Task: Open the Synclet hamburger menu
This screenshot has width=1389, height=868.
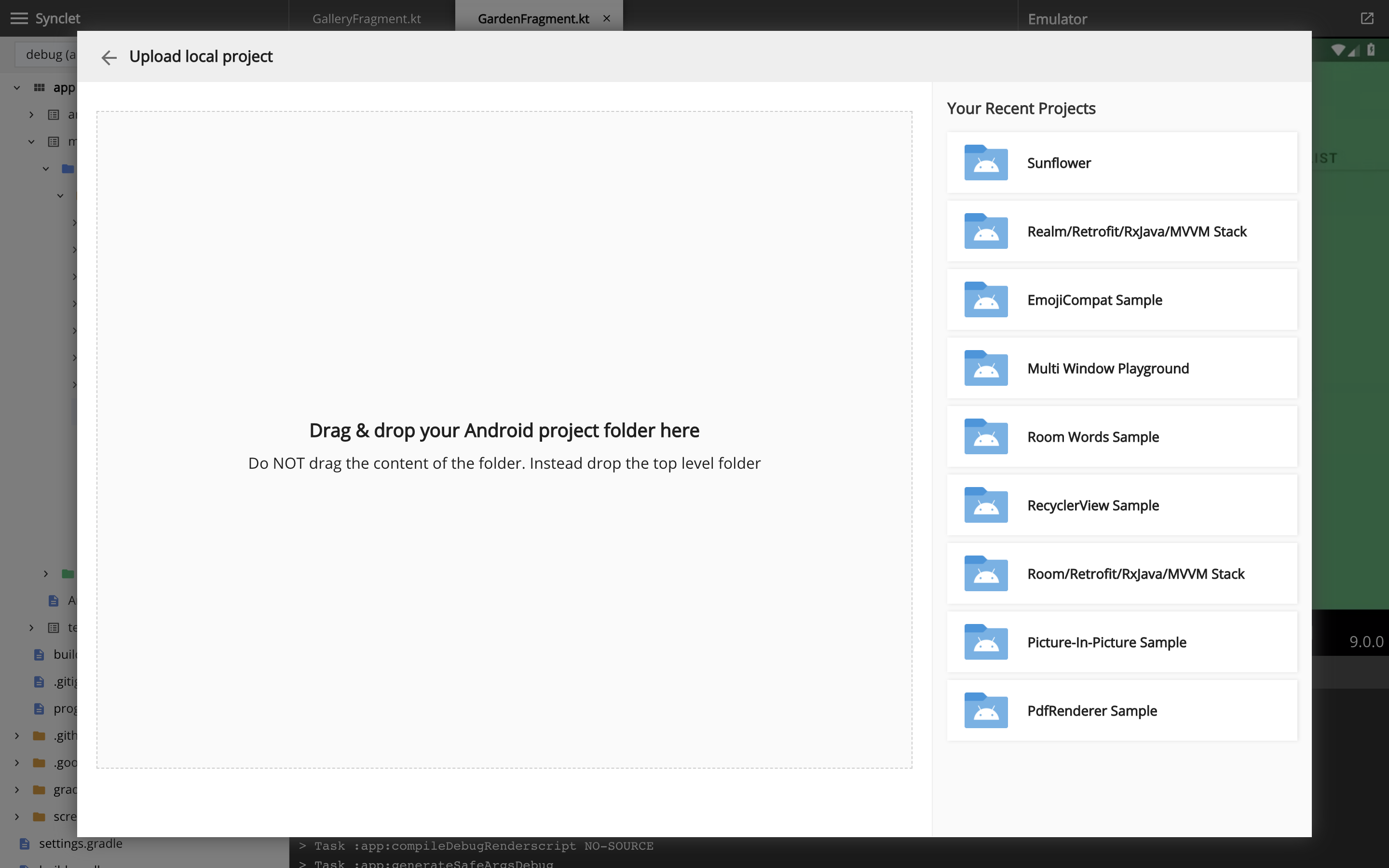Action: tap(19, 18)
